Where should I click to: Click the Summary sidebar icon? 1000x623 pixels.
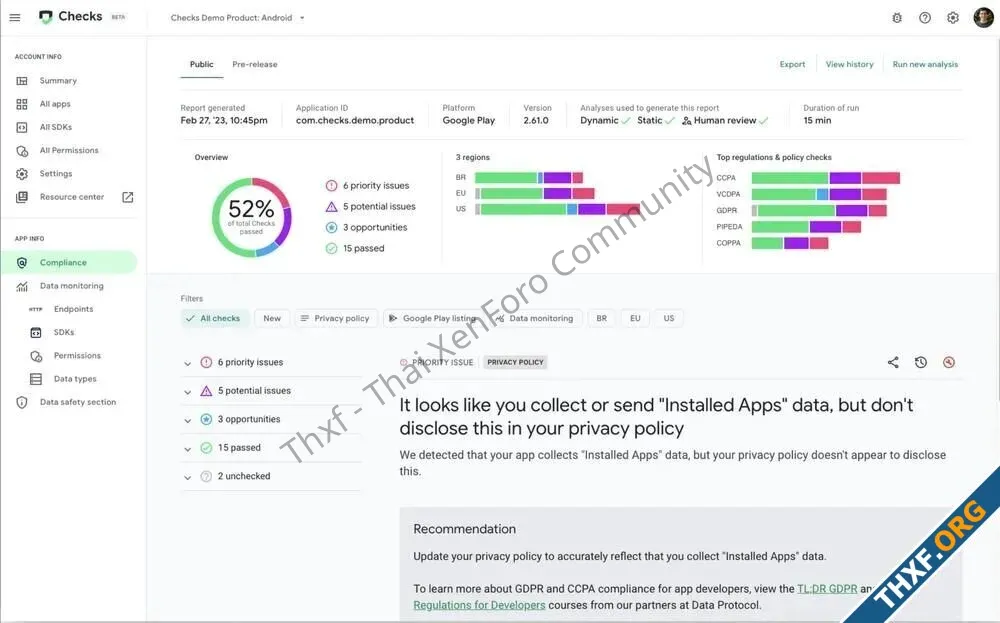tap(22, 81)
